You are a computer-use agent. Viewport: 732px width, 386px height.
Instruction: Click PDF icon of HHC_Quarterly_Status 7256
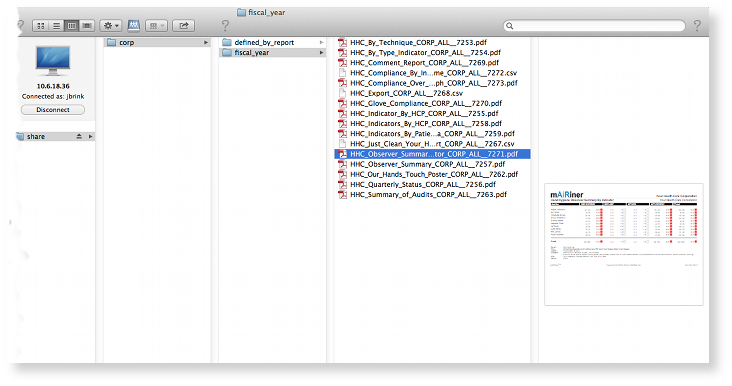coord(343,184)
